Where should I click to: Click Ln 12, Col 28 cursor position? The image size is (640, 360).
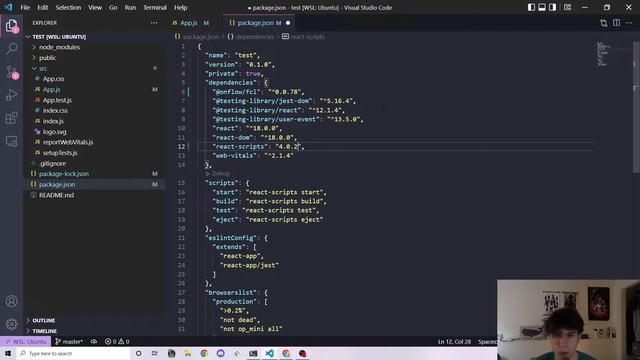[x=454, y=341]
